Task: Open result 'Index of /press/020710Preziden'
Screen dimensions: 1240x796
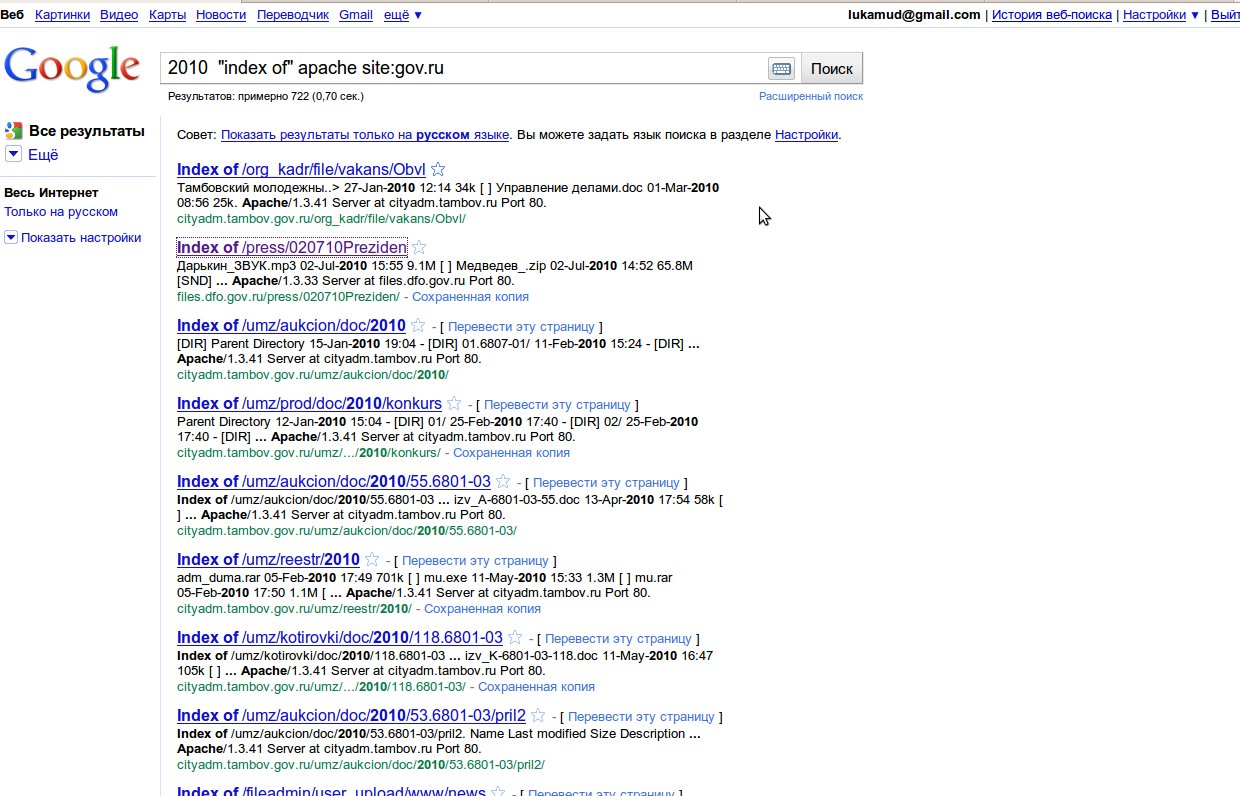Action: pyautogui.click(x=292, y=247)
